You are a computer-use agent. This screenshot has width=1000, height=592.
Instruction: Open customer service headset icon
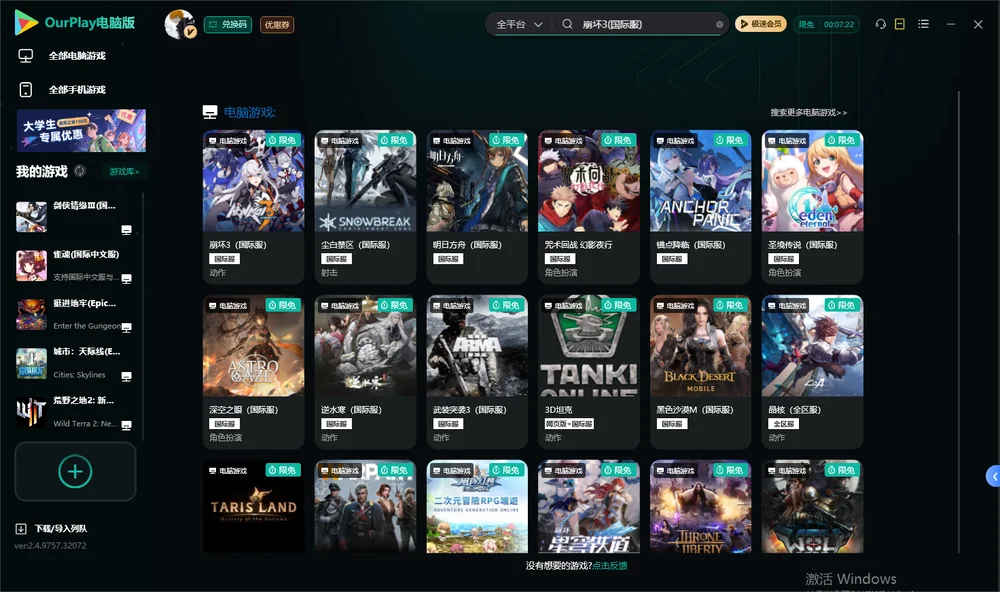(881, 24)
